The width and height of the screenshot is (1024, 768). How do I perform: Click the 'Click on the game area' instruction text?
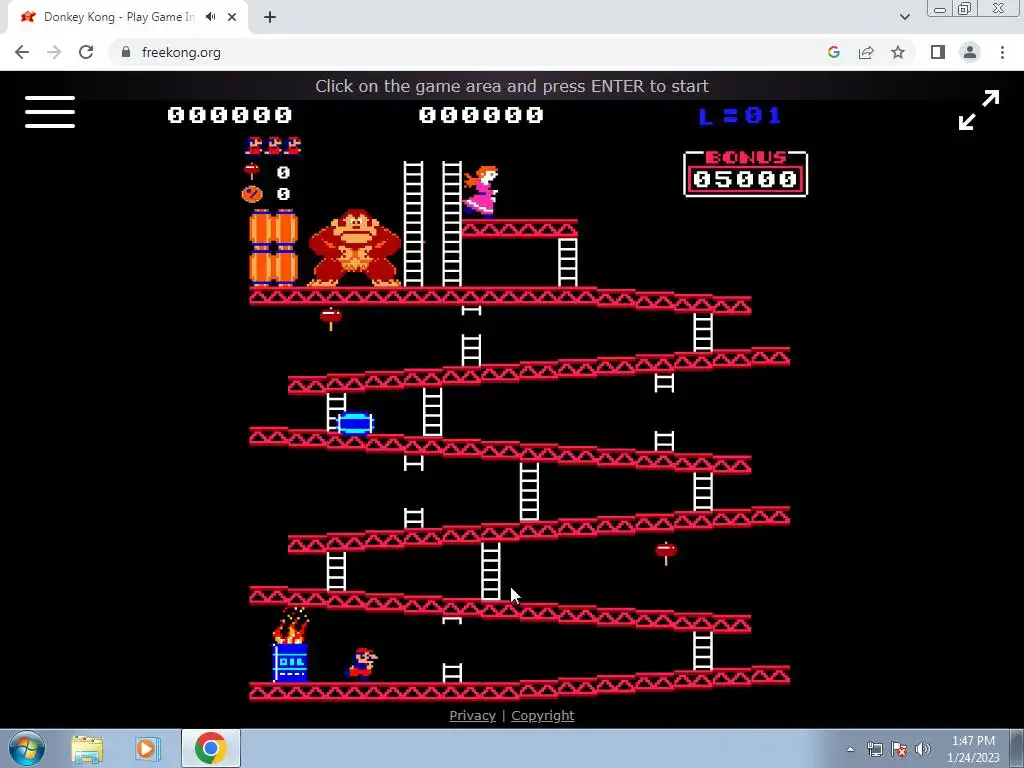tap(512, 86)
